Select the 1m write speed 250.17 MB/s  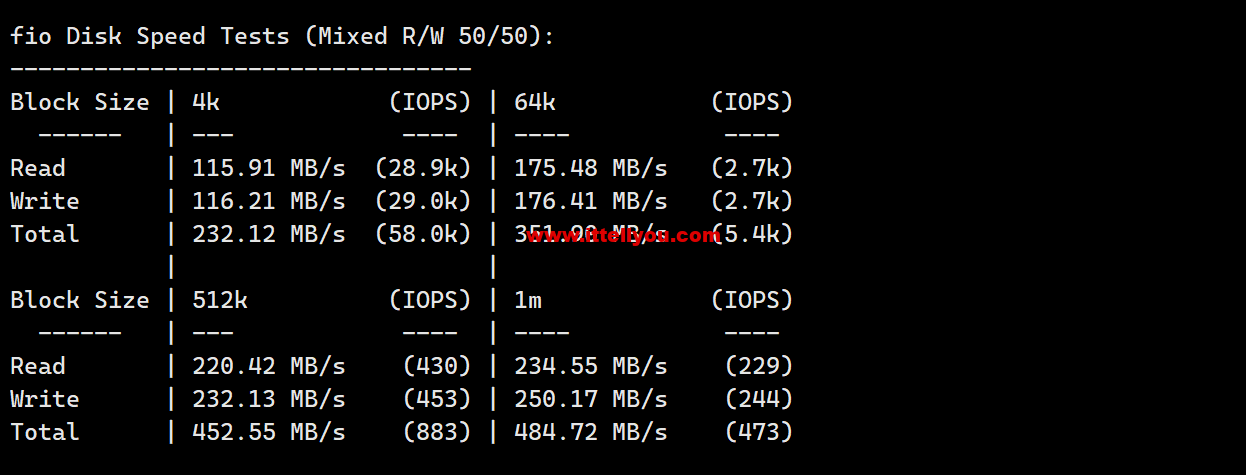(591, 399)
